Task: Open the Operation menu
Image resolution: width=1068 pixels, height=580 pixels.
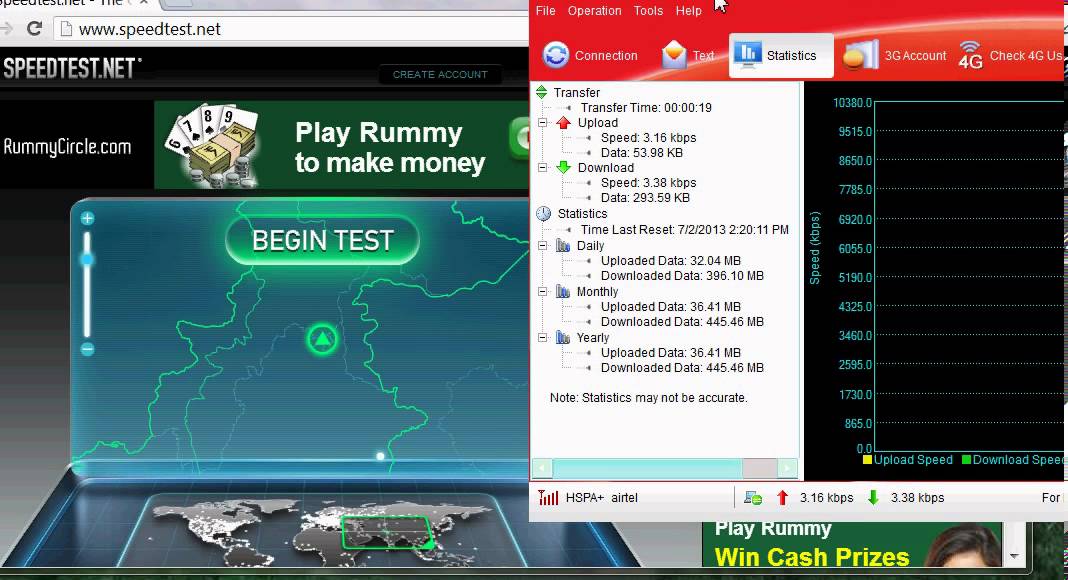Action: pos(594,11)
